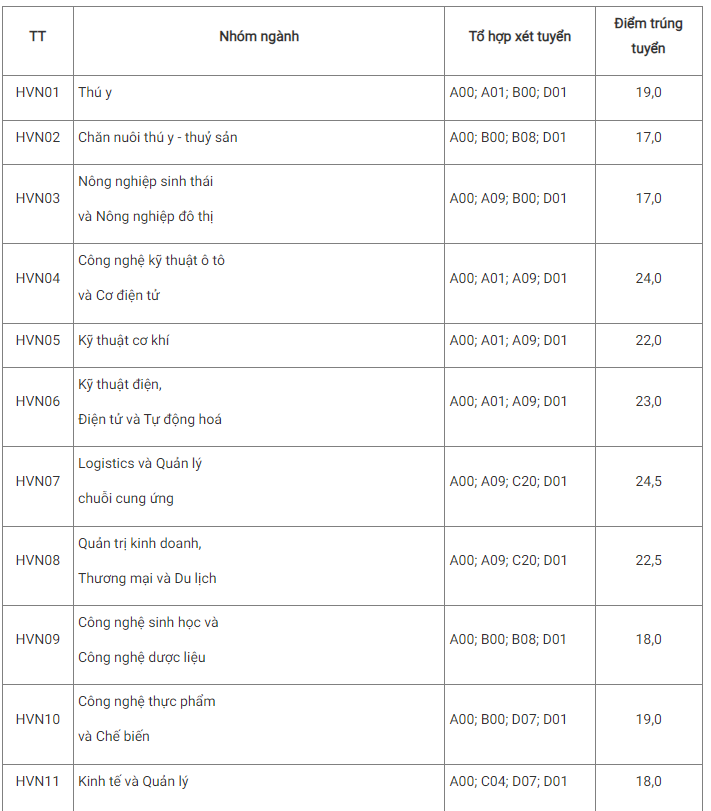Image resolution: width=711 pixels, height=811 pixels.
Task: Select the HVN07 code cell
Action: pyautogui.click(x=38, y=481)
